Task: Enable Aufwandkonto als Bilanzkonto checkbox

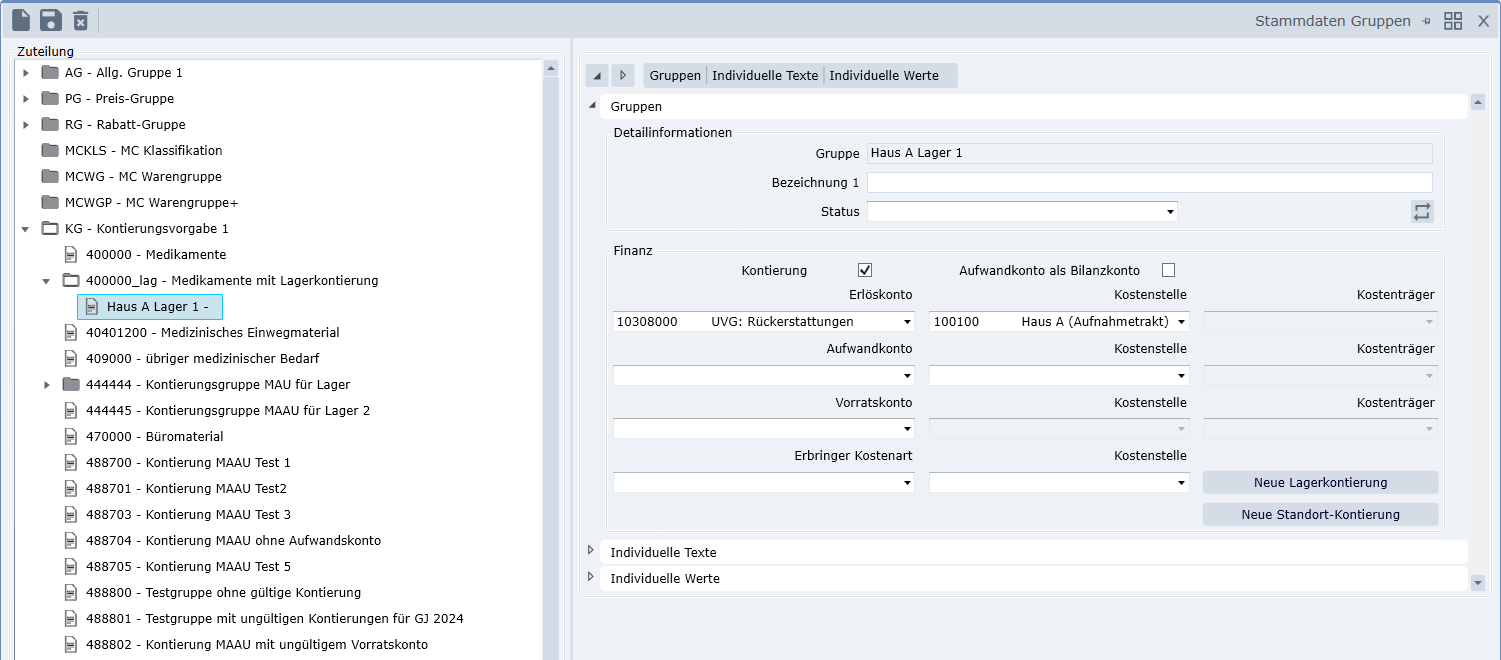Action: click(x=1168, y=270)
